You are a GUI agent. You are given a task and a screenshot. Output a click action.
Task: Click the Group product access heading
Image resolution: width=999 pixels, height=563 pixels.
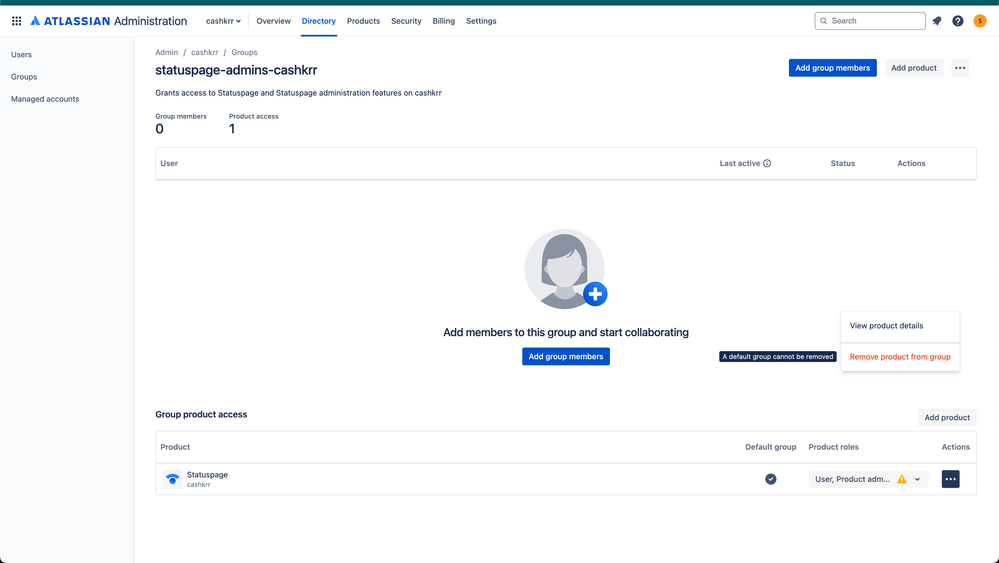pyautogui.click(x=201, y=415)
